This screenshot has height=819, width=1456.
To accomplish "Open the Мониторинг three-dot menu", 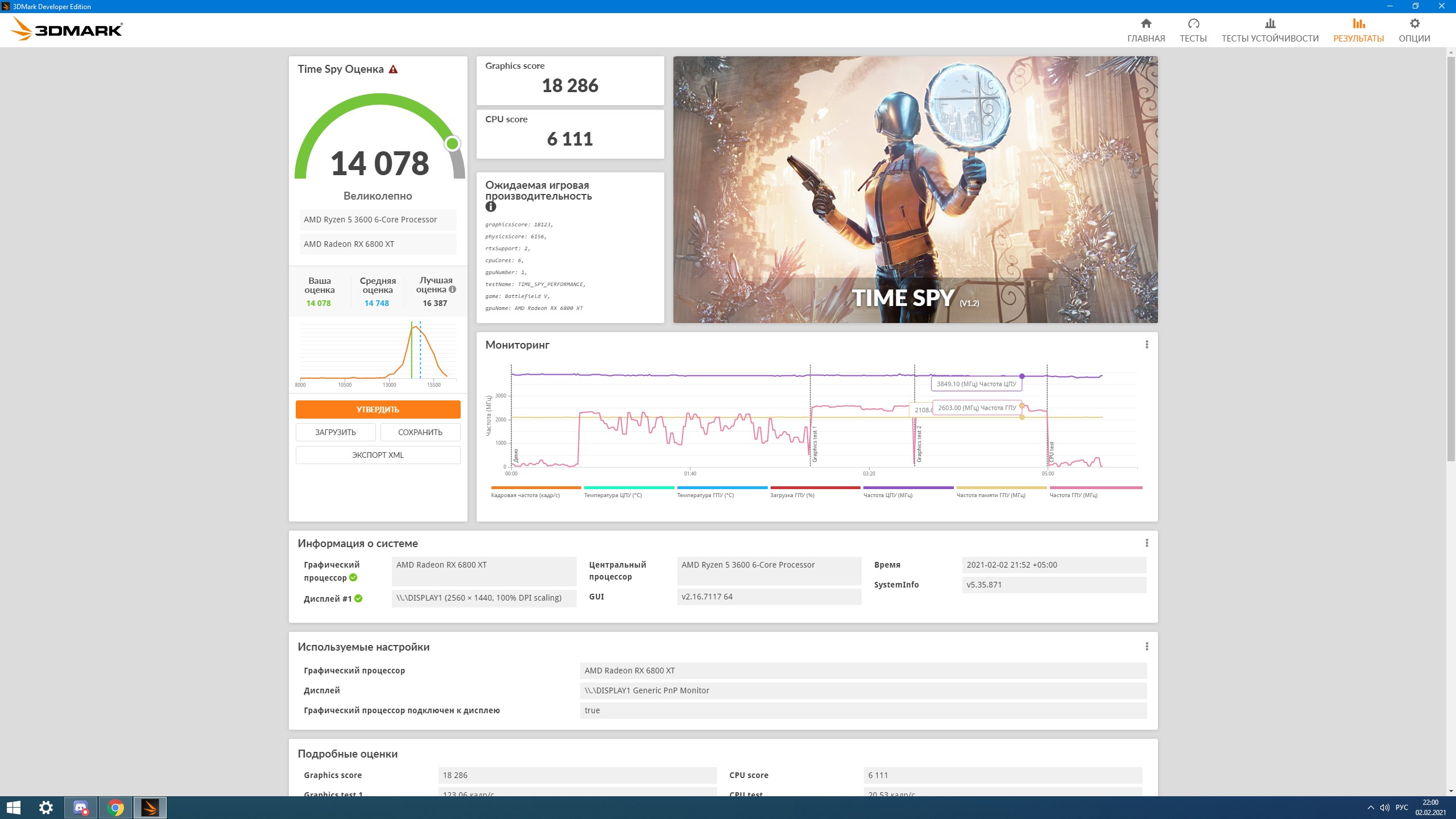I will point(1147,345).
